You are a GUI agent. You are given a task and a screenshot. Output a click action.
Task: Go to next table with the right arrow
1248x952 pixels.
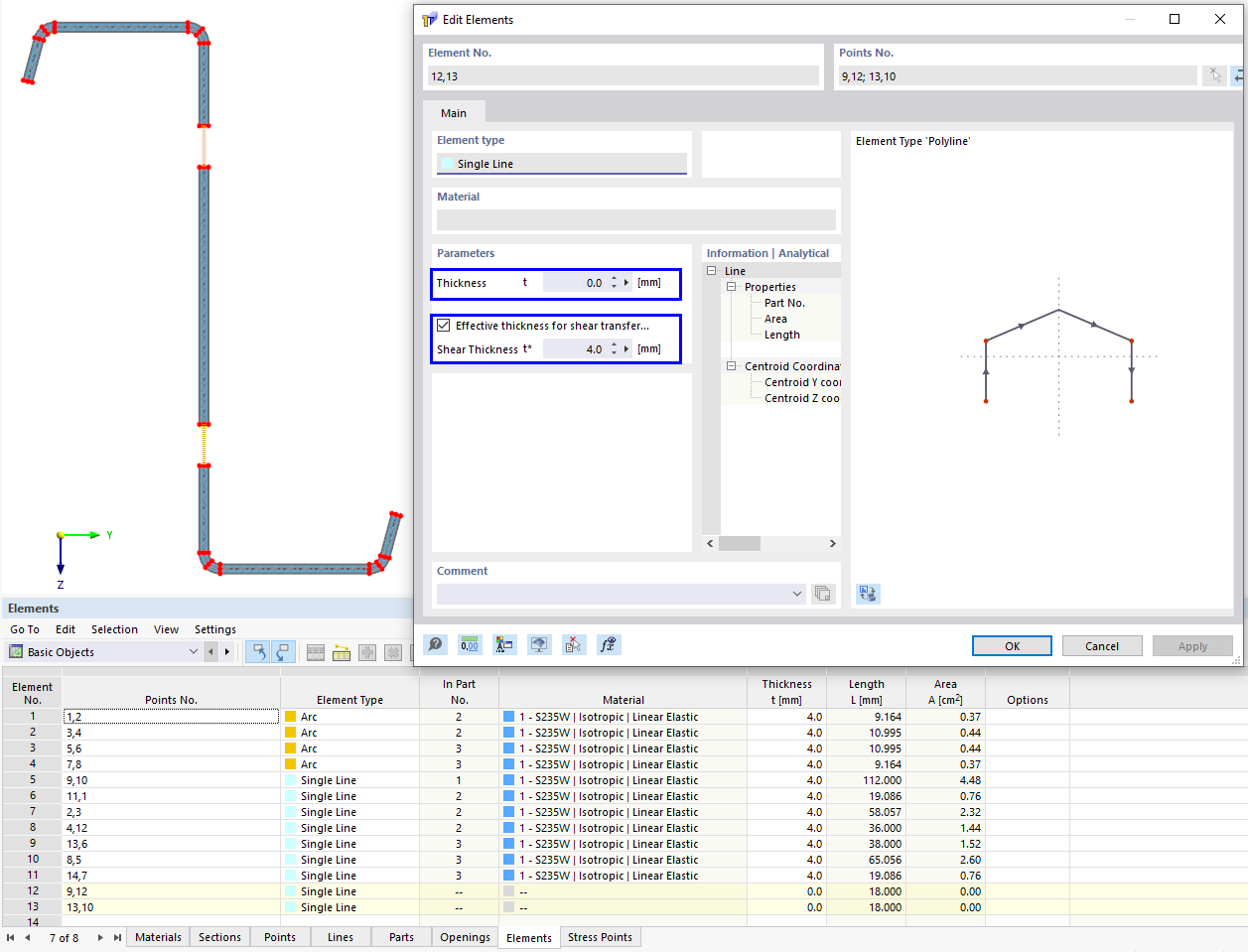pos(100,937)
